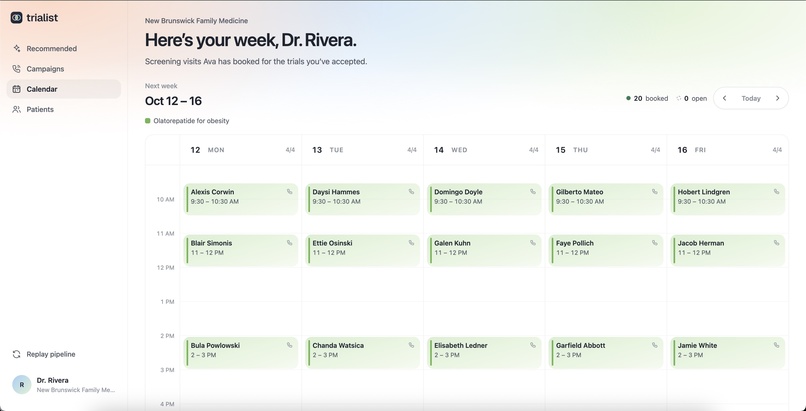Click phone icon on Gilberto Mateo visit
Image resolution: width=806 pixels, height=411 pixels.
coord(654,192)
